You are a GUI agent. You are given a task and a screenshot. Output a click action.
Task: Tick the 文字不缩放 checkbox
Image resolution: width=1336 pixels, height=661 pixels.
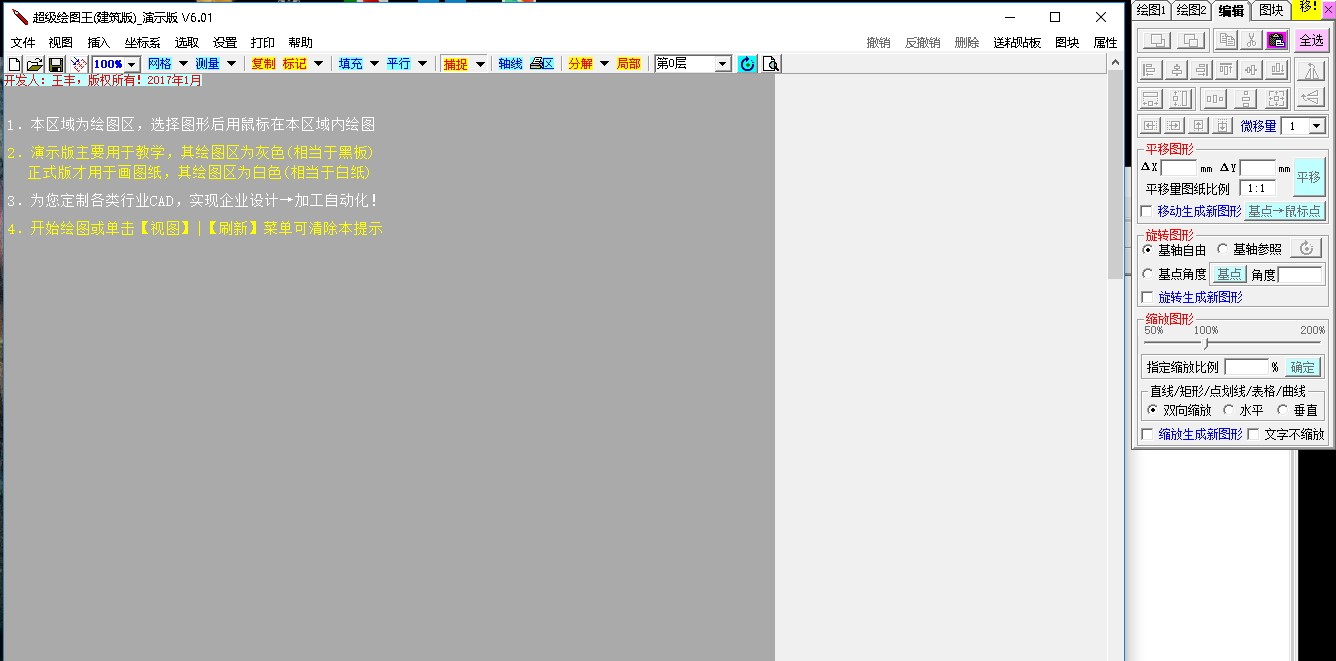[1254, 434]
